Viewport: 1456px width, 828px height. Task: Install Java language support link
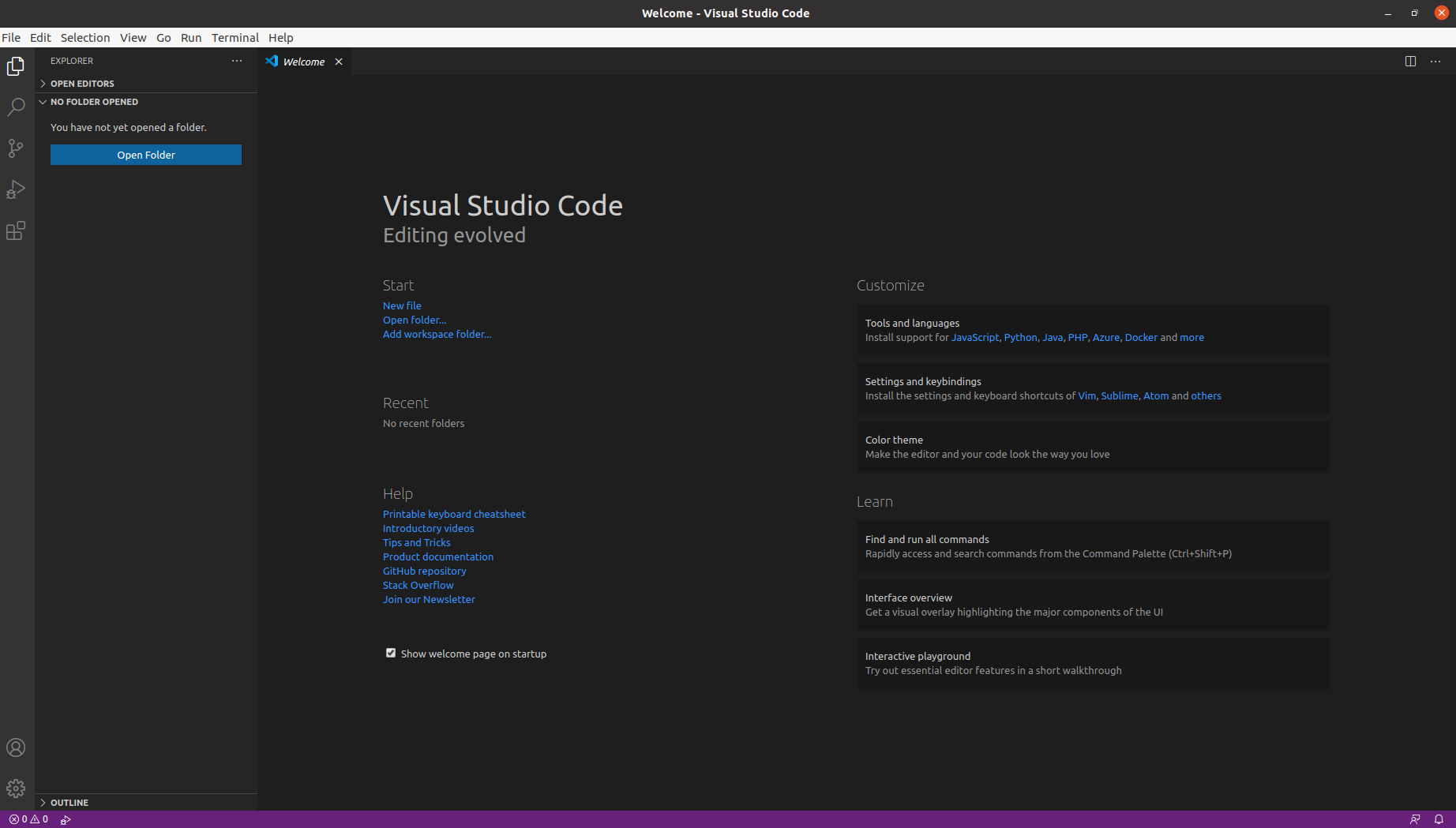(1053, 337)
